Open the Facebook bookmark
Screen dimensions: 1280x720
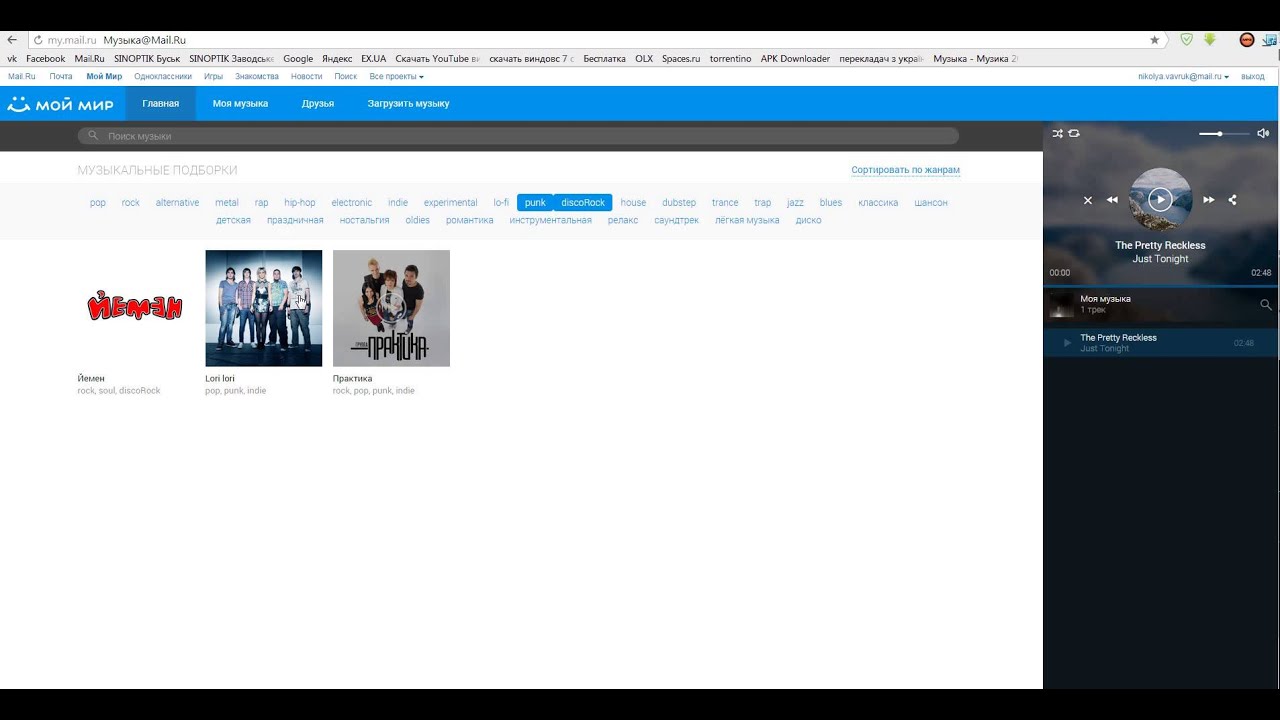tap(46, 59)
